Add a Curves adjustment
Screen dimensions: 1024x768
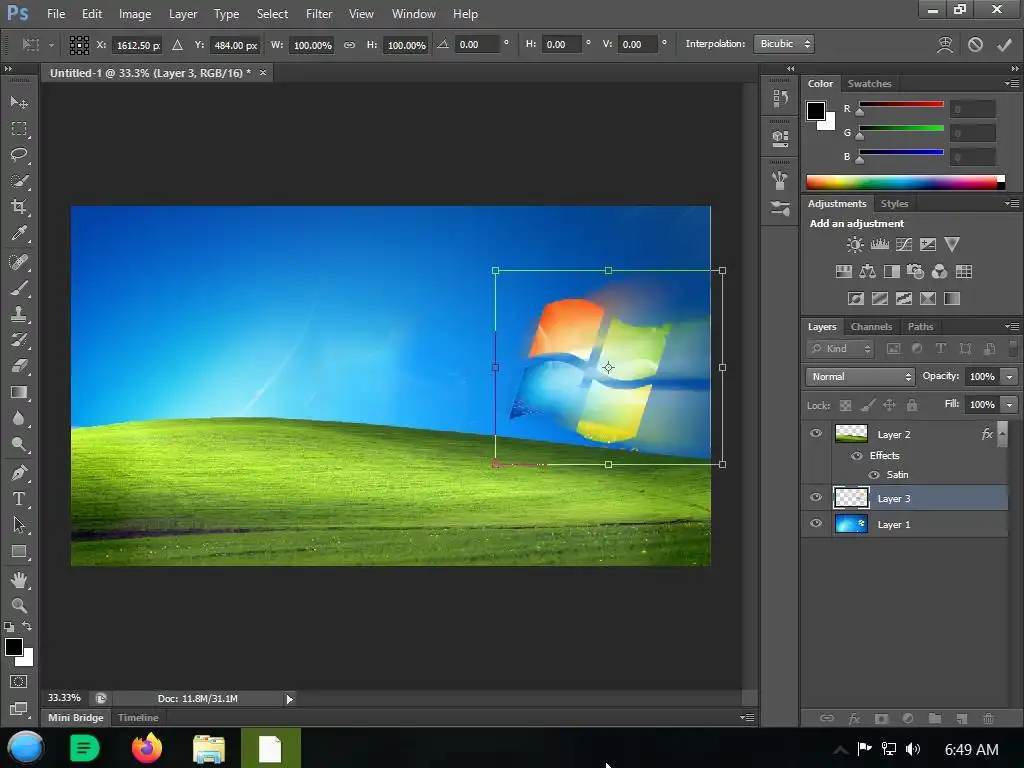pyautogui.click(x=904, y=245)
